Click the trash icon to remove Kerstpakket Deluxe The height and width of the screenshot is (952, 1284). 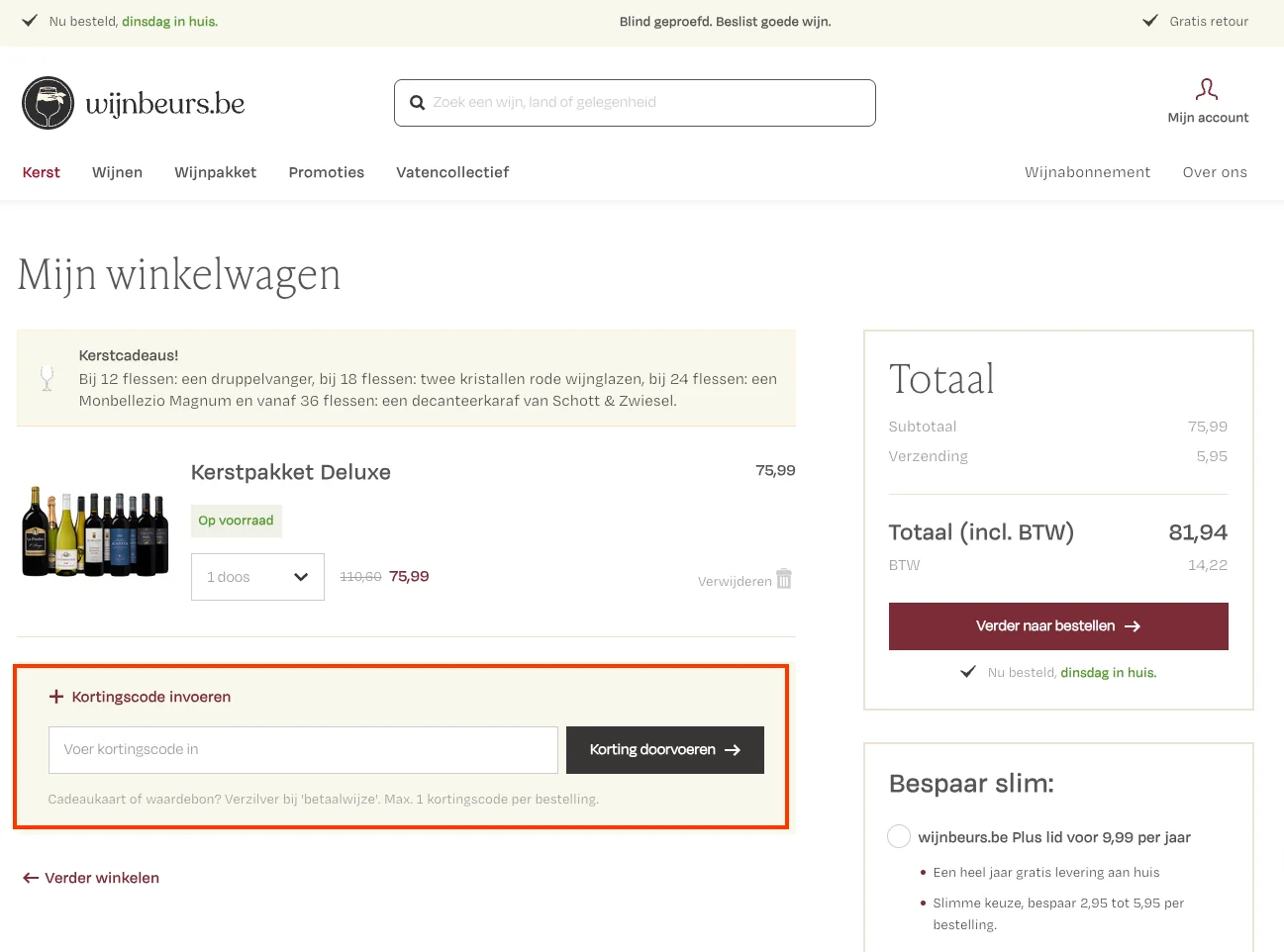click(783, 579)
